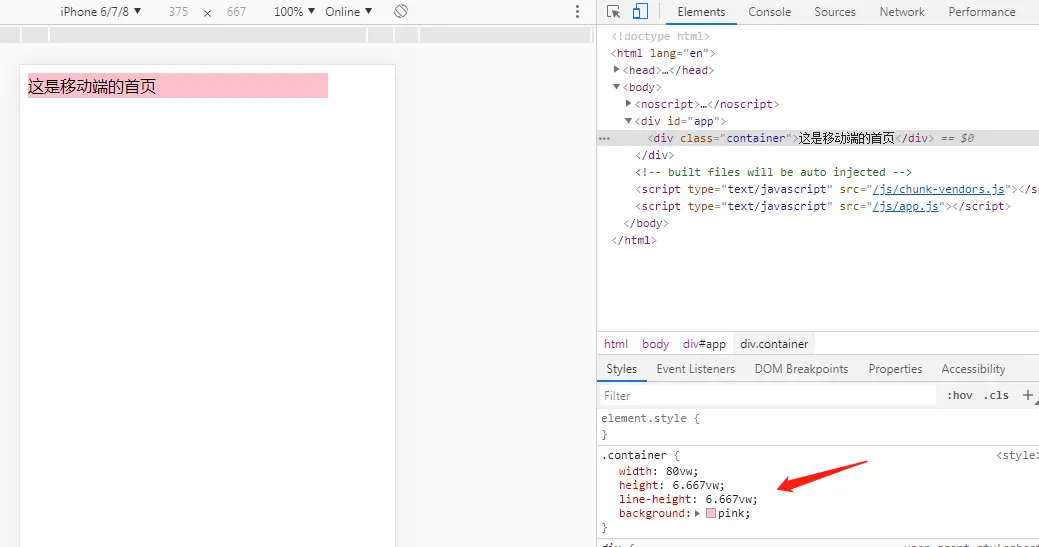The image size is (1039, 547).
Task: Collapse the body element node
Action: [616, 87]
